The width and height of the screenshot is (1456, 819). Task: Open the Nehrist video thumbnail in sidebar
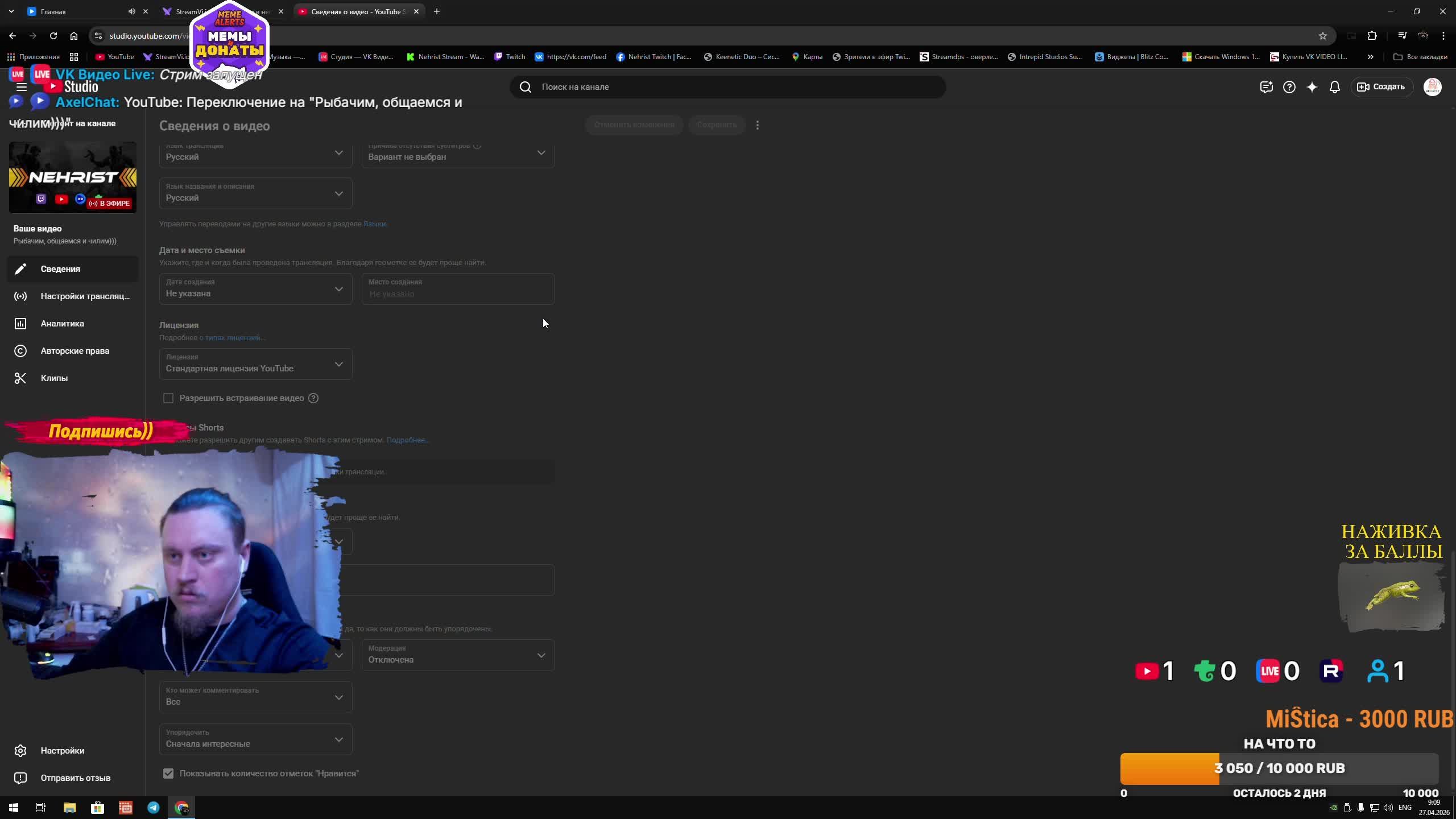[x=73, y=177]
